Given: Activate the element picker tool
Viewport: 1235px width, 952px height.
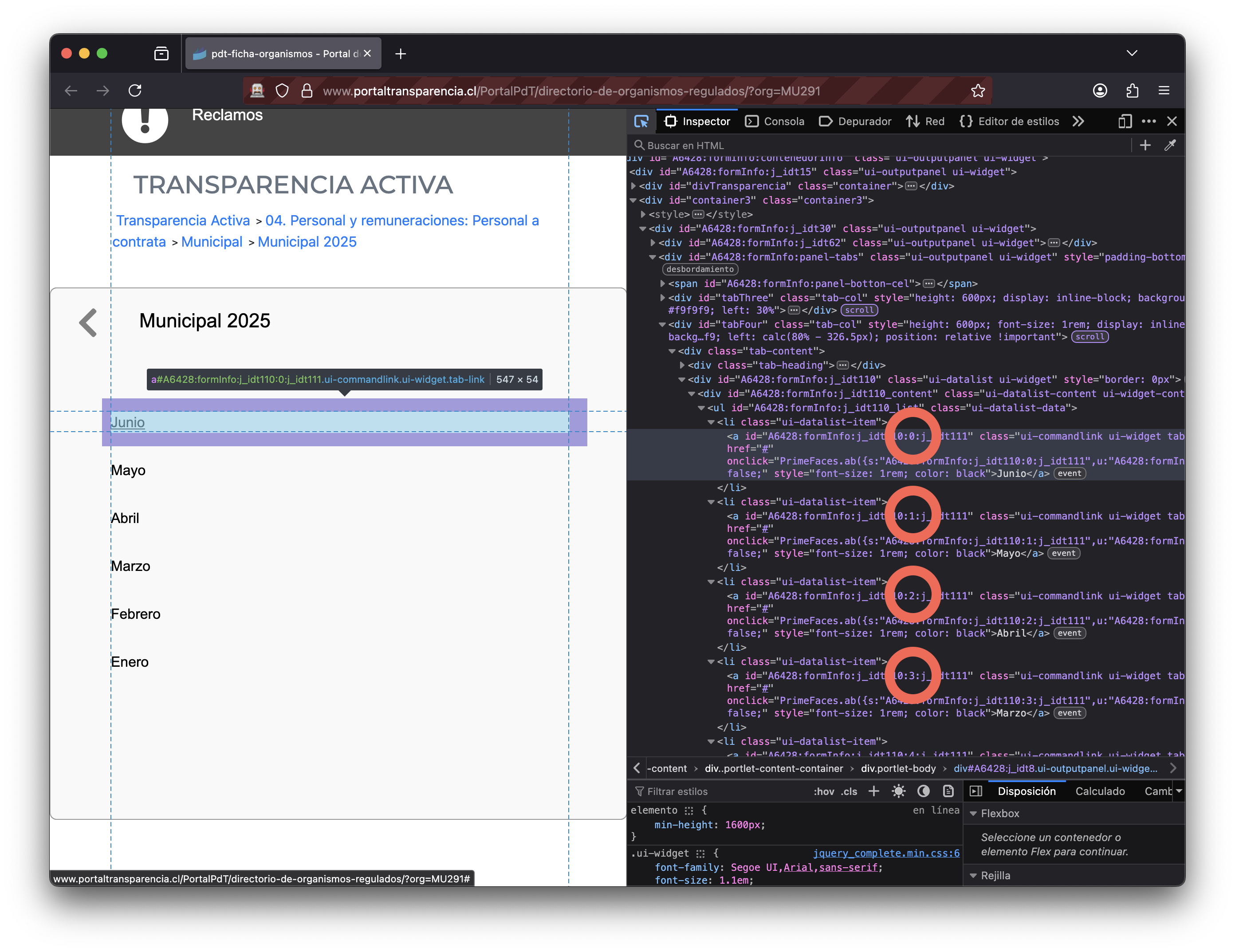Looking at the screenshot, I should pyautogui.click(x=641, y=121).
